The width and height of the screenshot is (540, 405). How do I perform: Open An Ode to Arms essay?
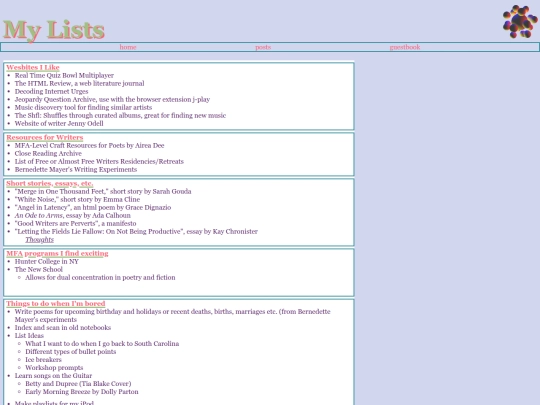[73, 215]
